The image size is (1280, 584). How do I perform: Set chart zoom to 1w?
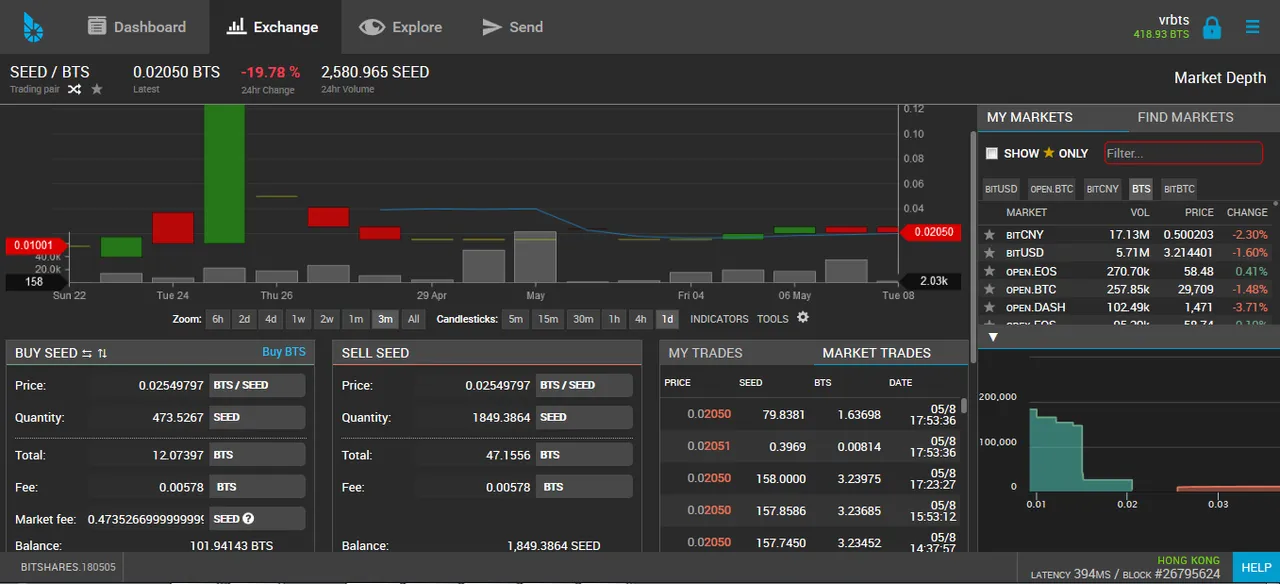(298, 319)
